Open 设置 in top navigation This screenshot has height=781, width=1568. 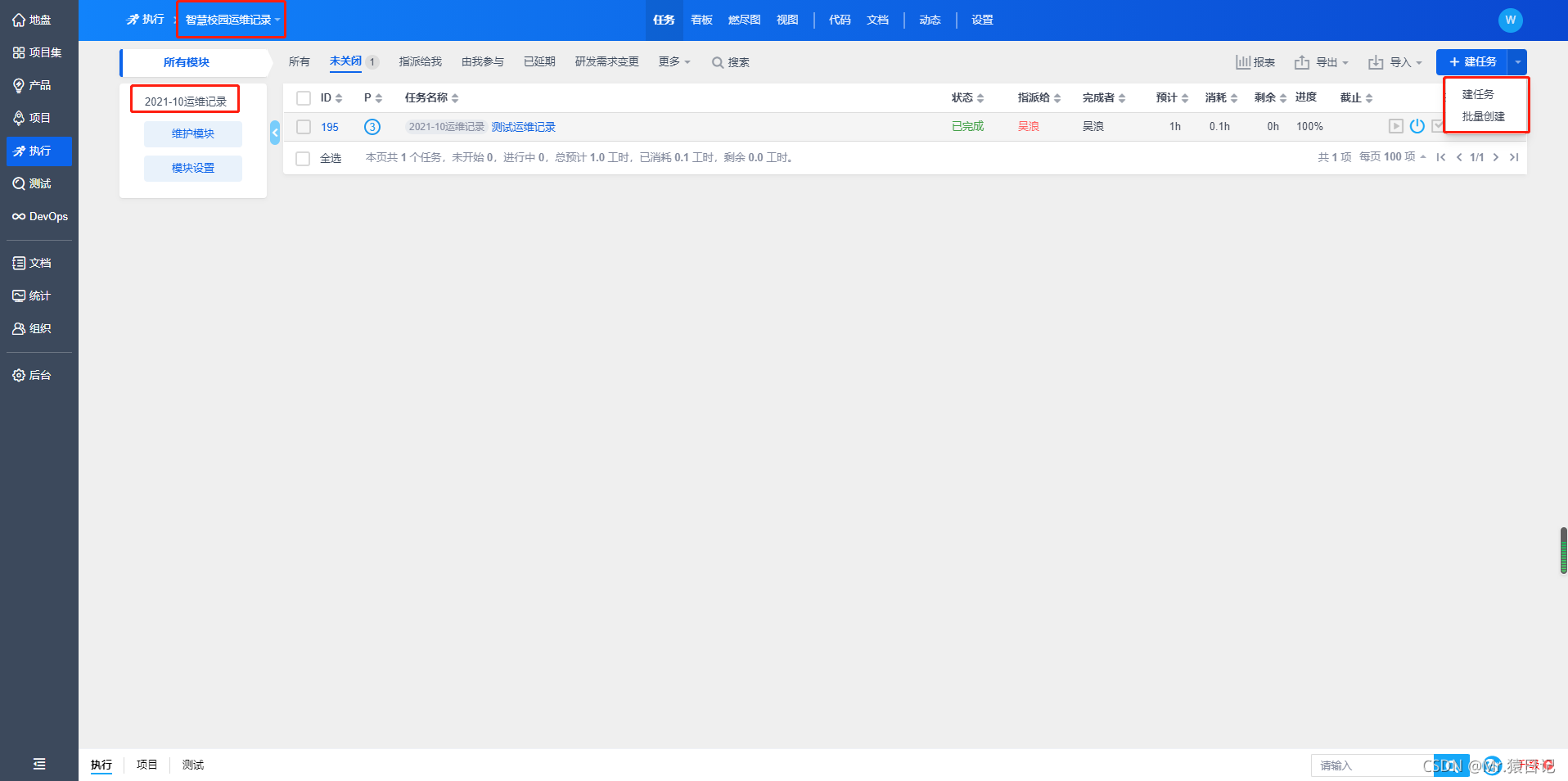click(x=982, y=20)
